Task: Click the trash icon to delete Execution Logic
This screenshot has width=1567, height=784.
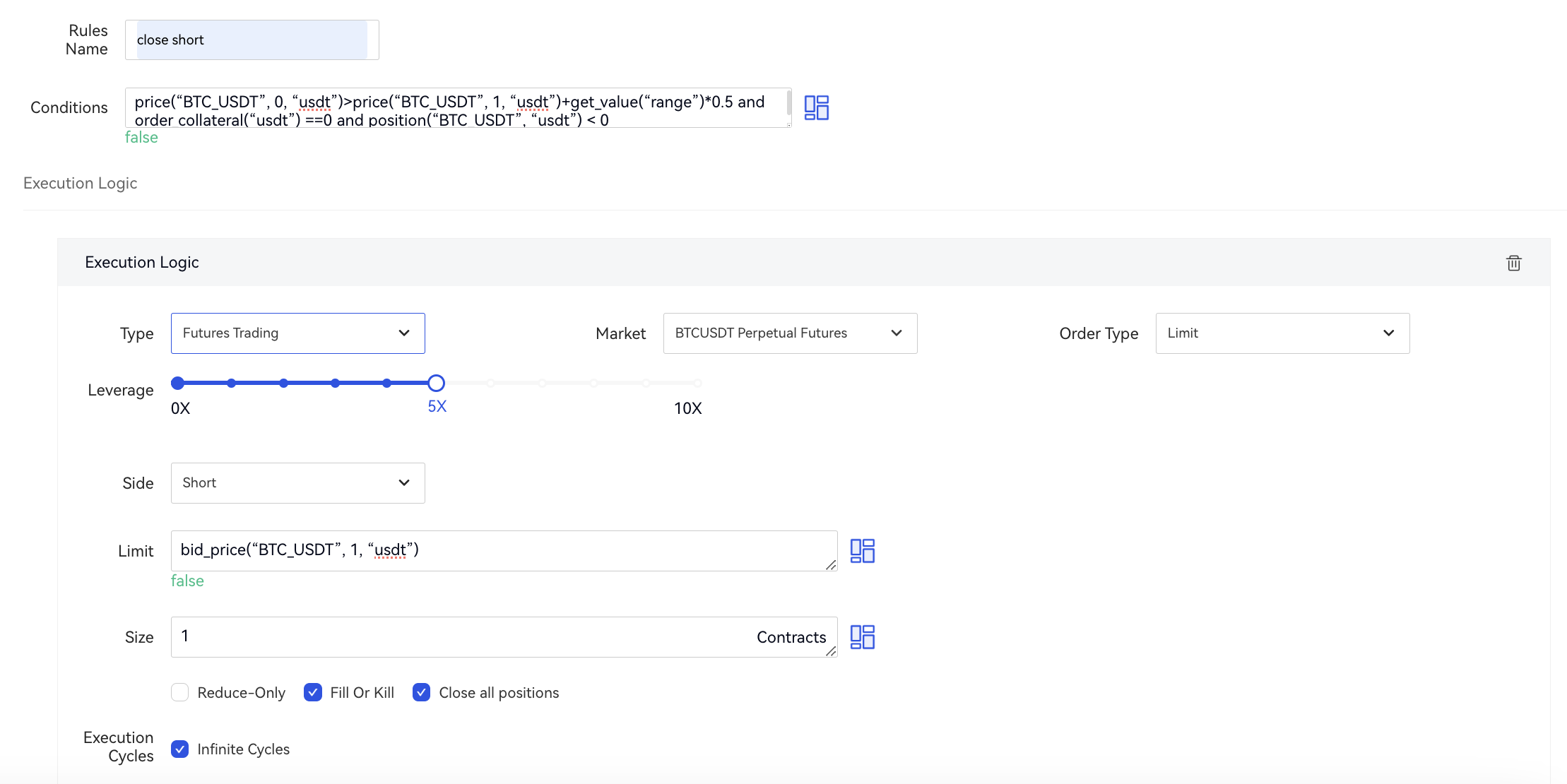Action: [1513, 263]
